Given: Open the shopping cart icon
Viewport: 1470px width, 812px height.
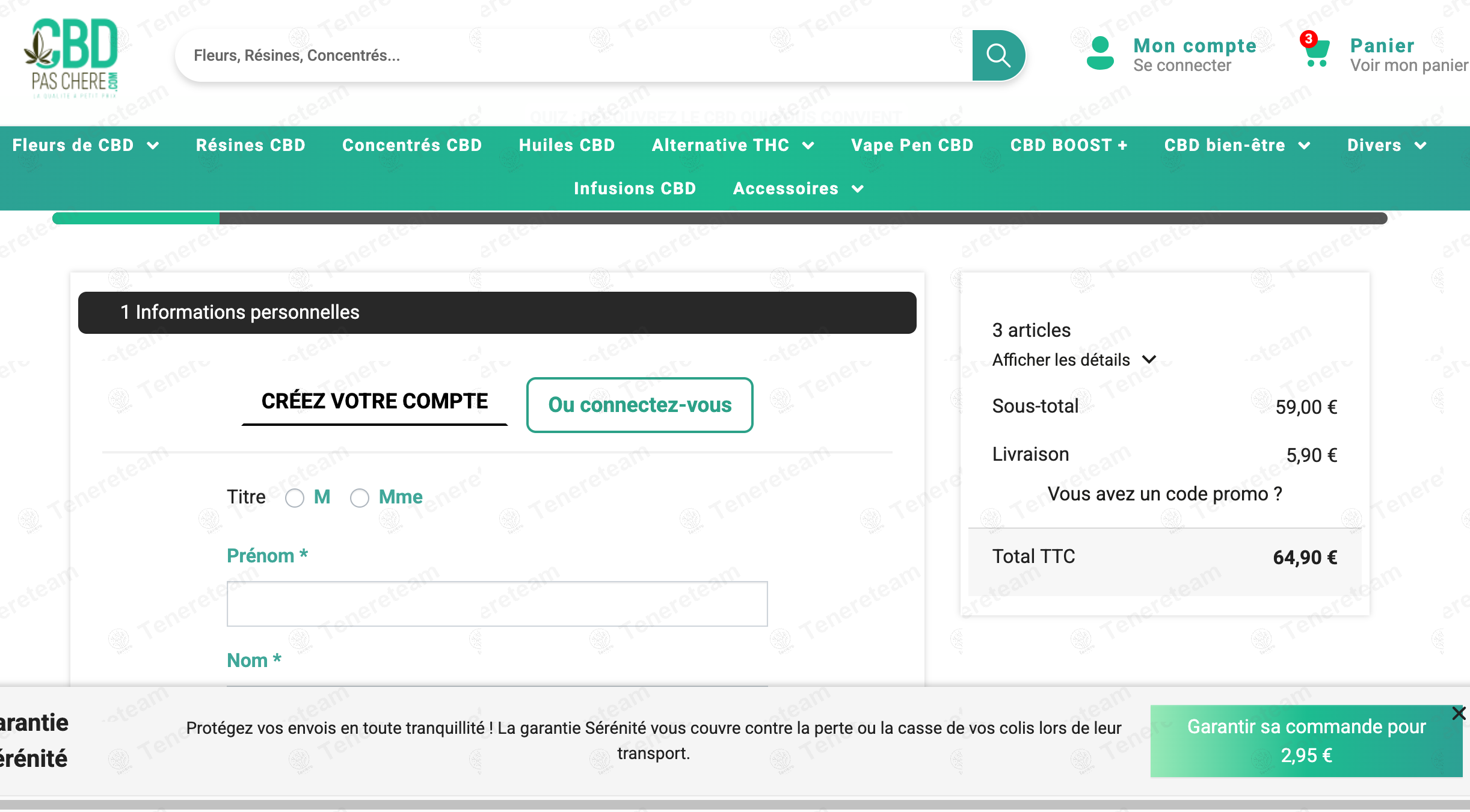Looking at the screenshot, I should click(1317, 54).
